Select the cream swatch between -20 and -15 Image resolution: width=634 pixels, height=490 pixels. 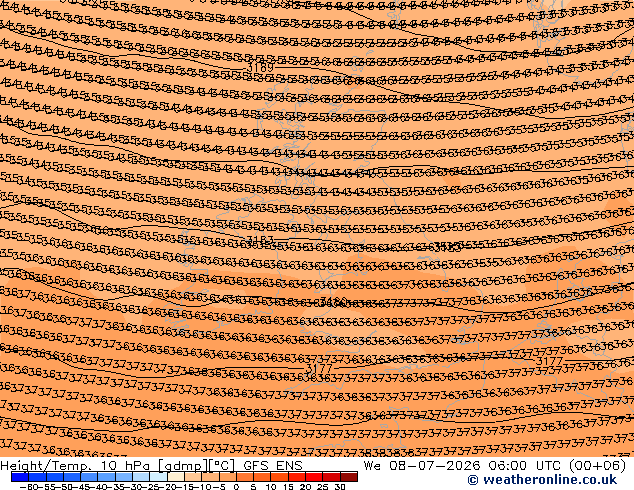(x=175, y=477)
